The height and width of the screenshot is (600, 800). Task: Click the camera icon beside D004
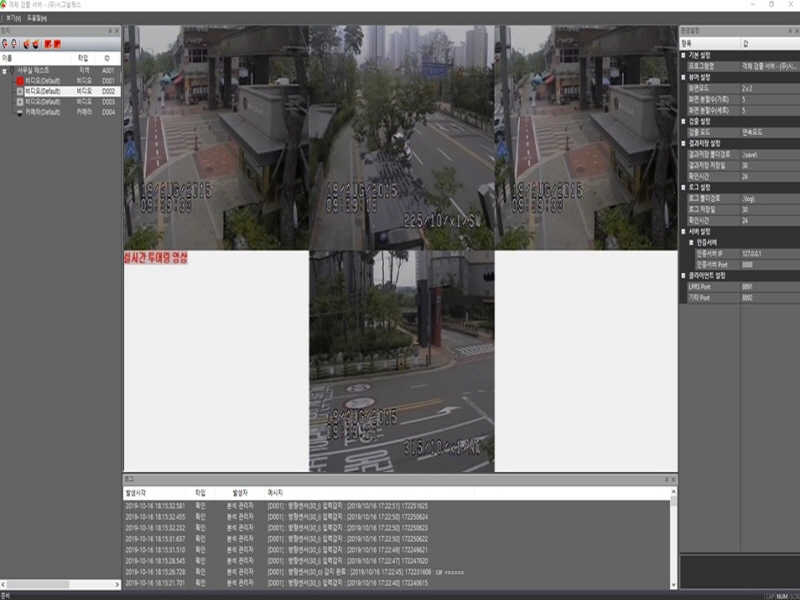coord(19,112)
